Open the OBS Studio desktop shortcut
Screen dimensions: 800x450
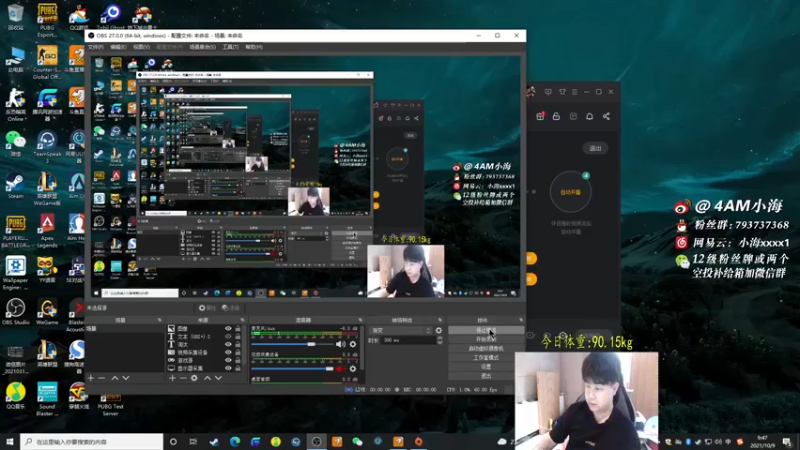point(15,312)
